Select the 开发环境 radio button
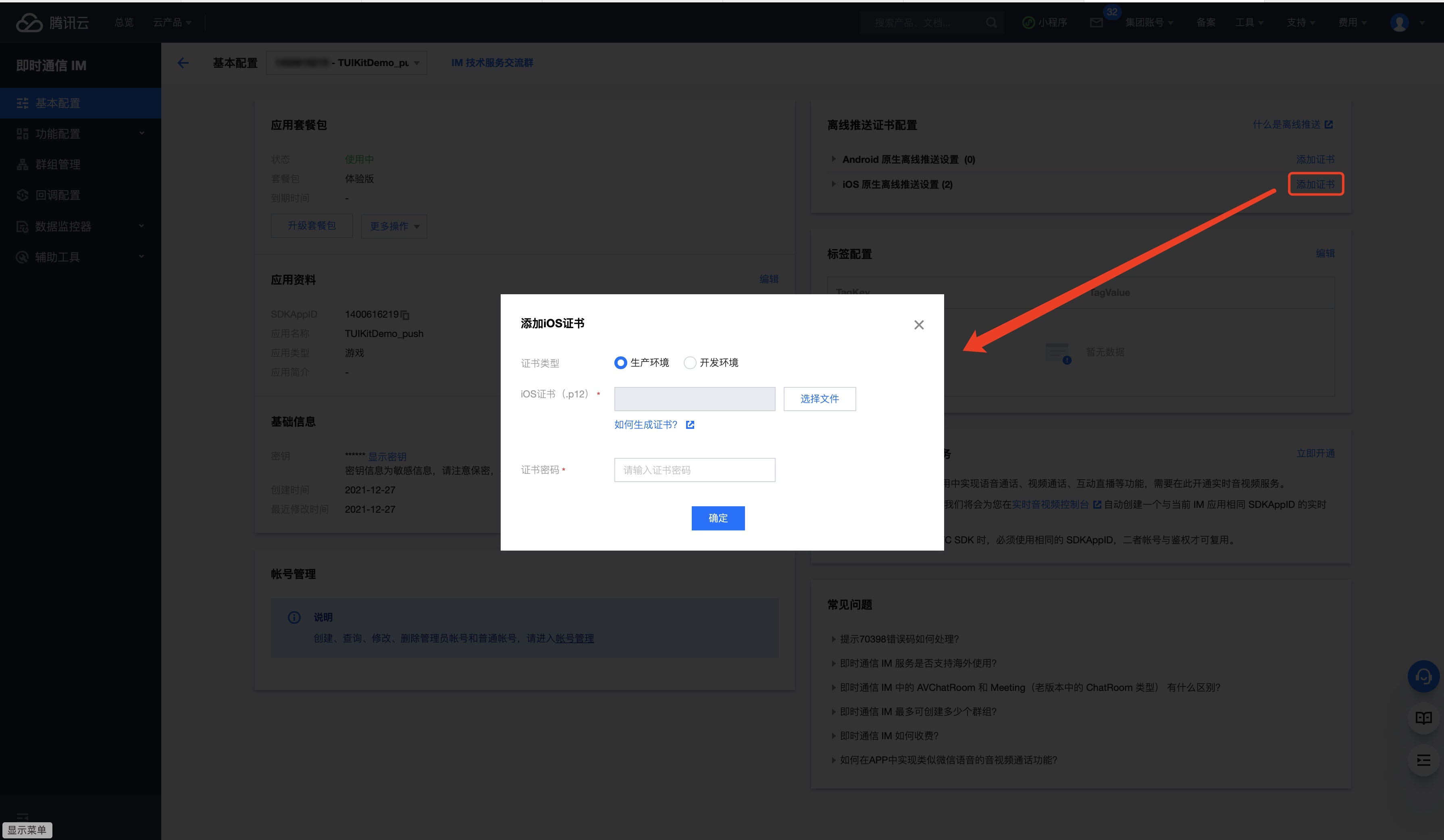1444x840 pixels. 690,363
